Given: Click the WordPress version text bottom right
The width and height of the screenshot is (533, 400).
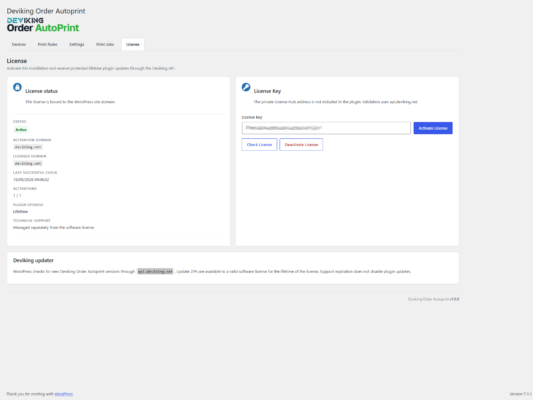Looking at the screenshot, I should tap(520, 394).
